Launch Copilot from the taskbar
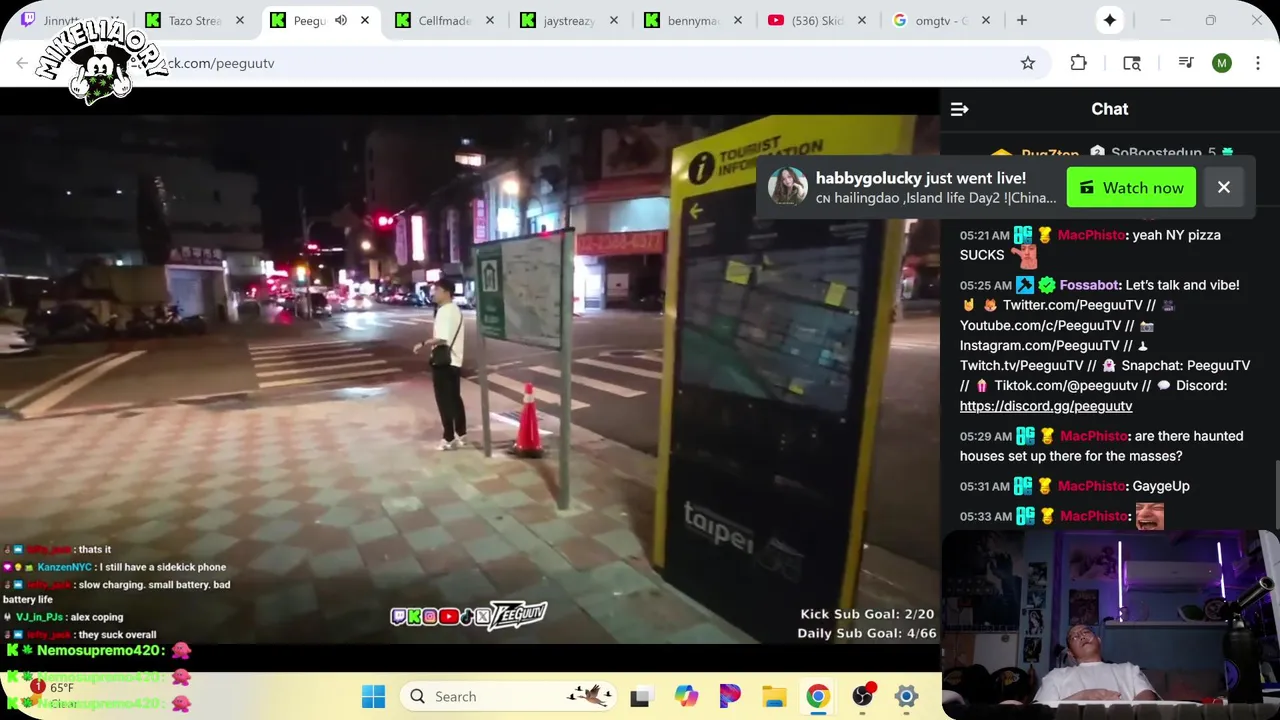Viewport: 1280px width, 720px height. (x=686, y=696)
